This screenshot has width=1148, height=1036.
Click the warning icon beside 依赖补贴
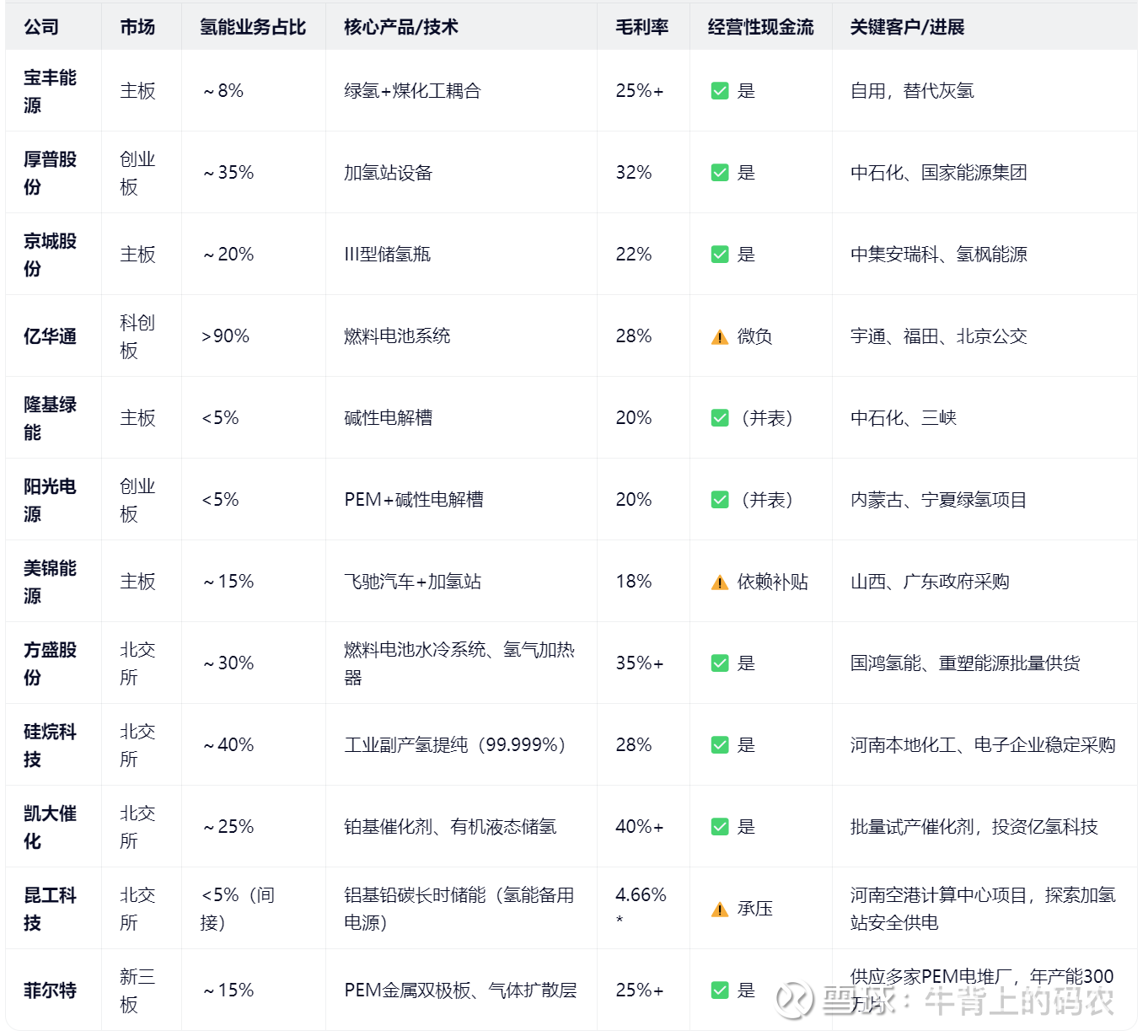[x=719, y=582]
